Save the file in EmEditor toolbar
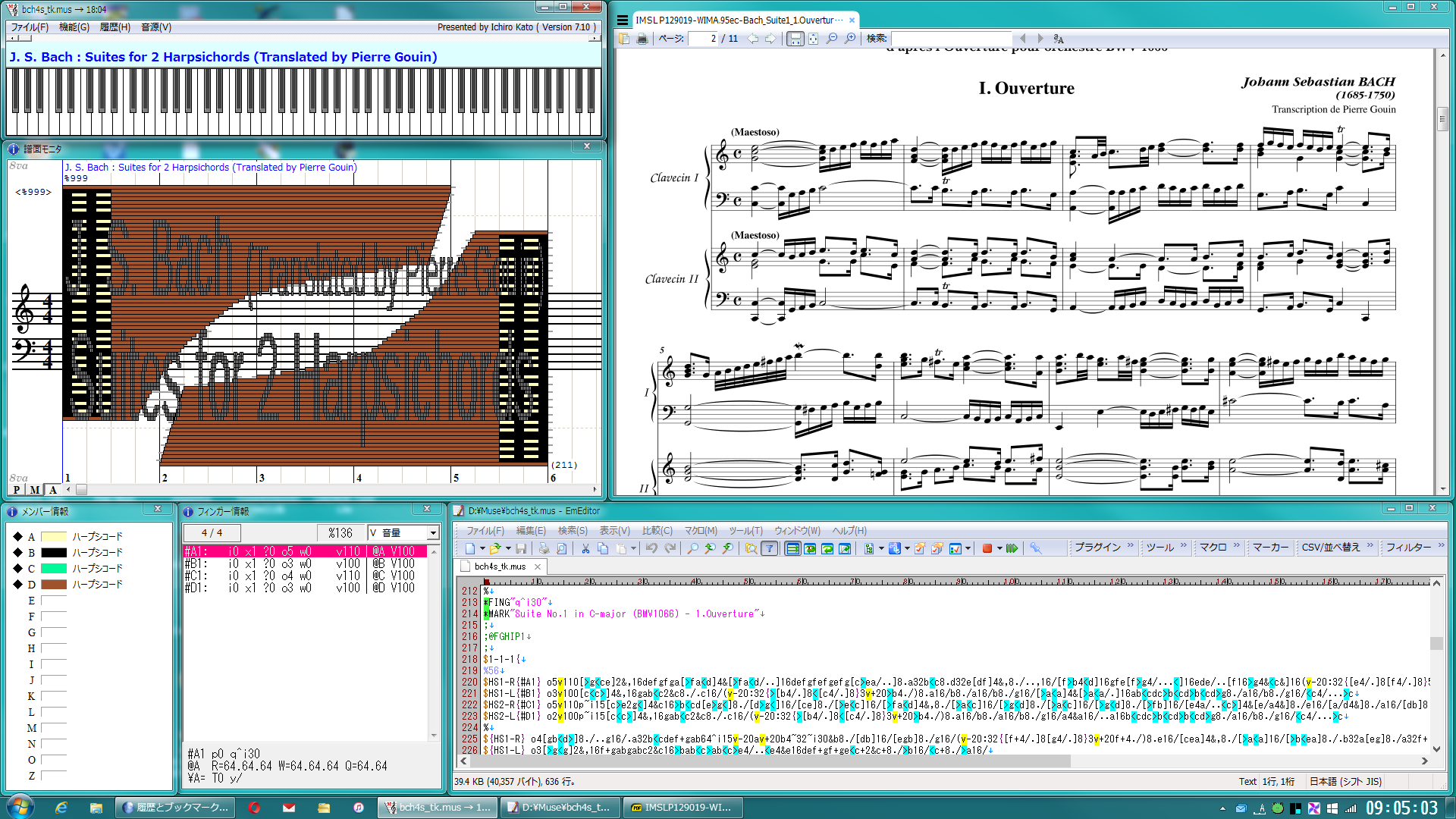The height and width of the screenshot is (819, 1456). (521, 548)
